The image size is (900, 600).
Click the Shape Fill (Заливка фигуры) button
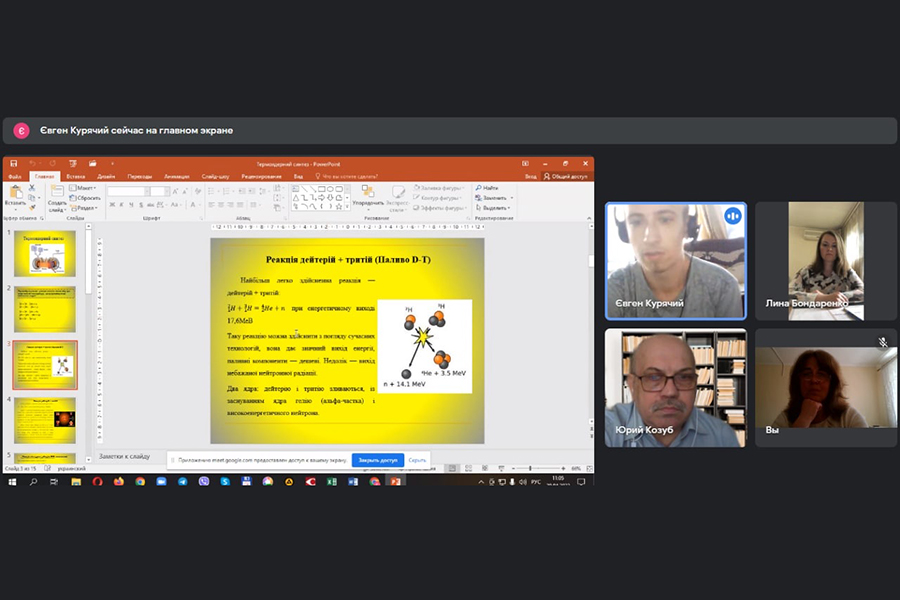pyautogui.click(x=437, y=188)
